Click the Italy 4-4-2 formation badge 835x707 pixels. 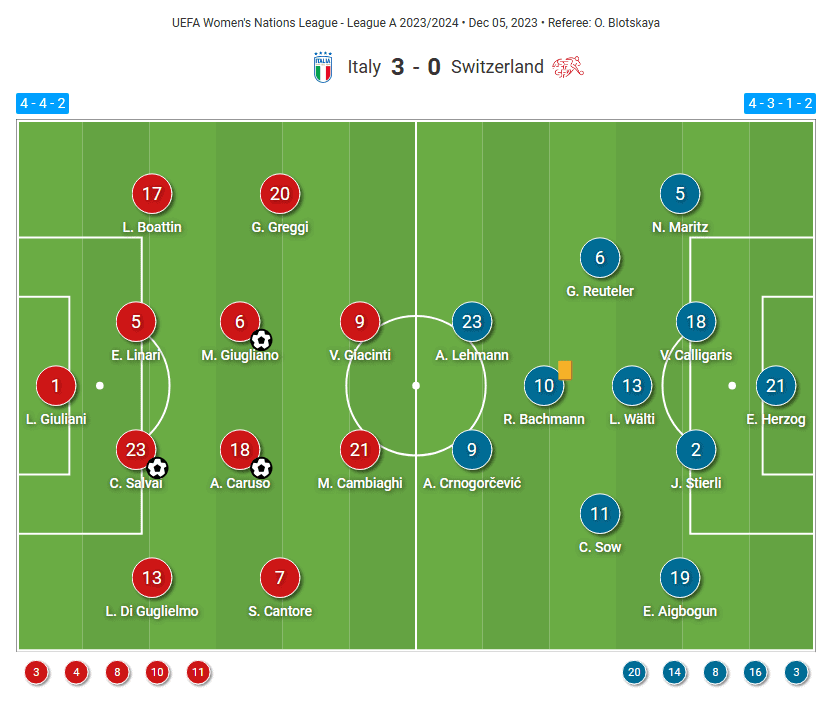click(x=43, y=103)
